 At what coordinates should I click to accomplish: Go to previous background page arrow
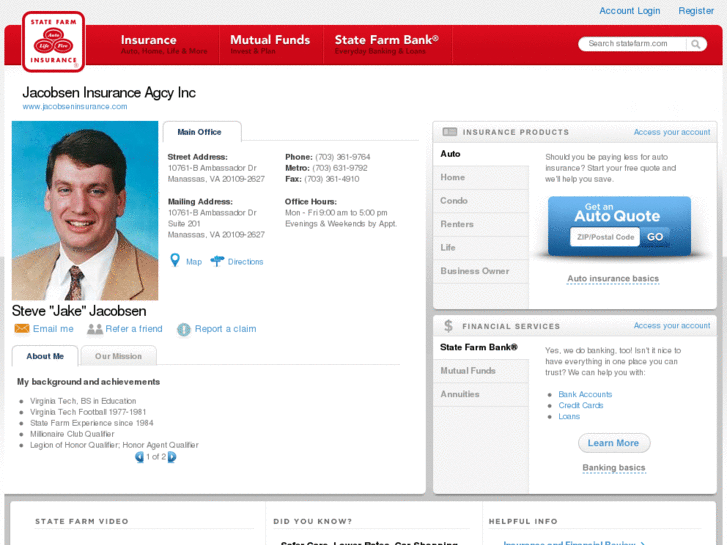coord(139,457)
